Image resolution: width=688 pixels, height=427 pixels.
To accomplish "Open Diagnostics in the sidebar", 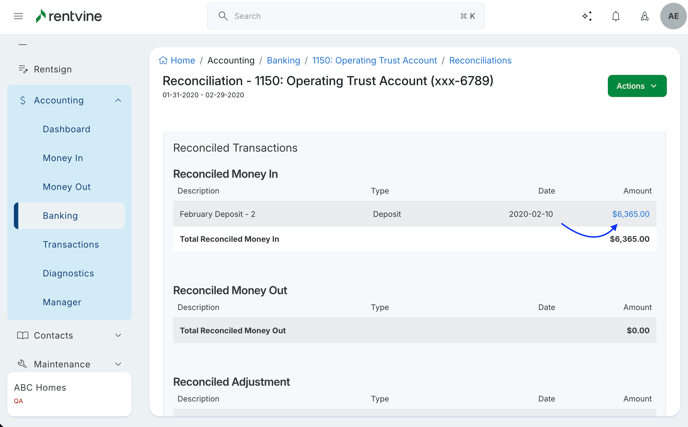I will click(68, 273).
